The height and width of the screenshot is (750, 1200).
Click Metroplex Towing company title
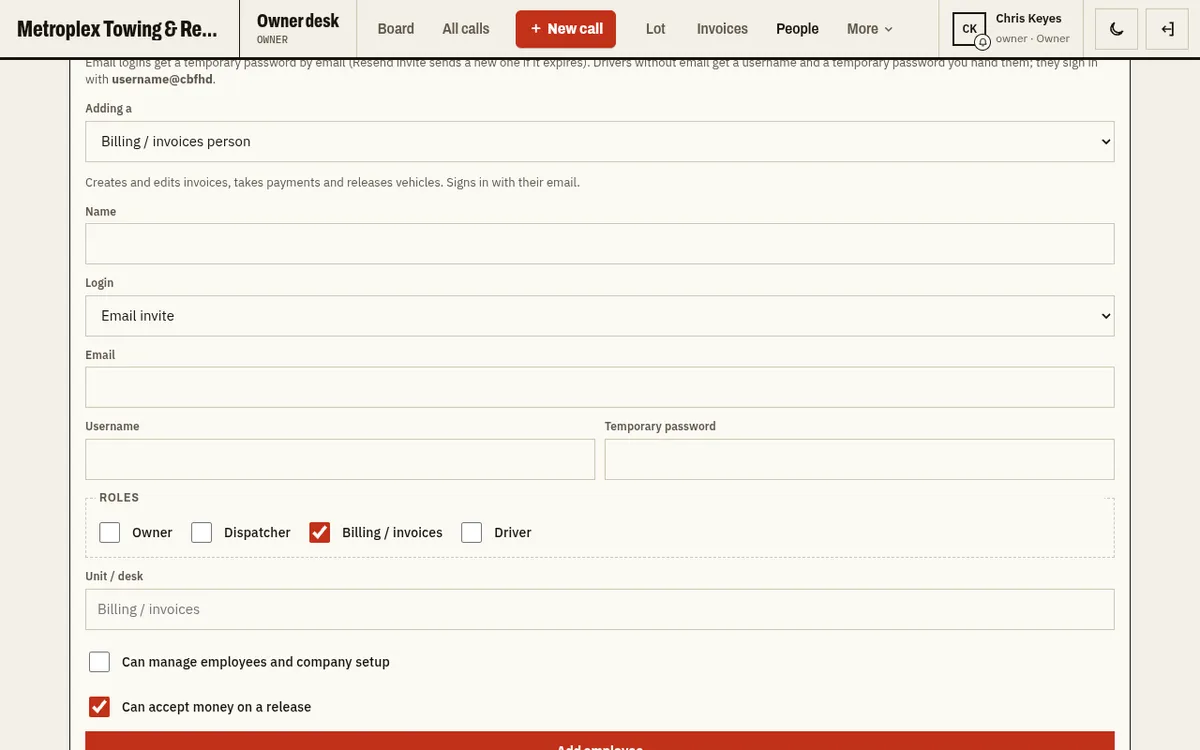(117, 29)
